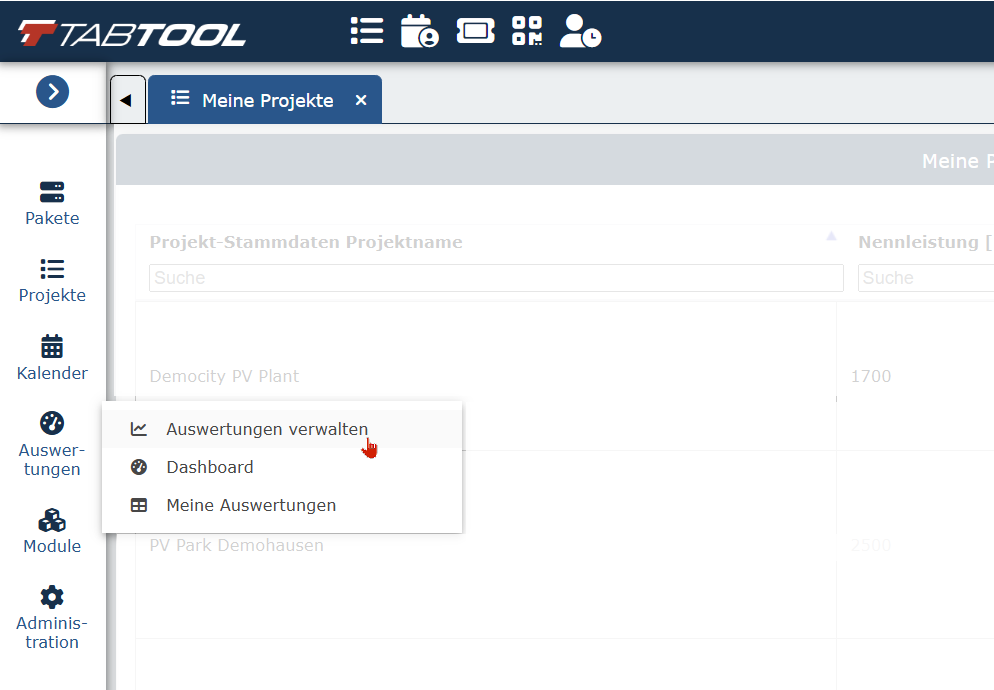Expand the sidebar with the round chevron button
Screen dimensions: 994x690
click(53, 92)
